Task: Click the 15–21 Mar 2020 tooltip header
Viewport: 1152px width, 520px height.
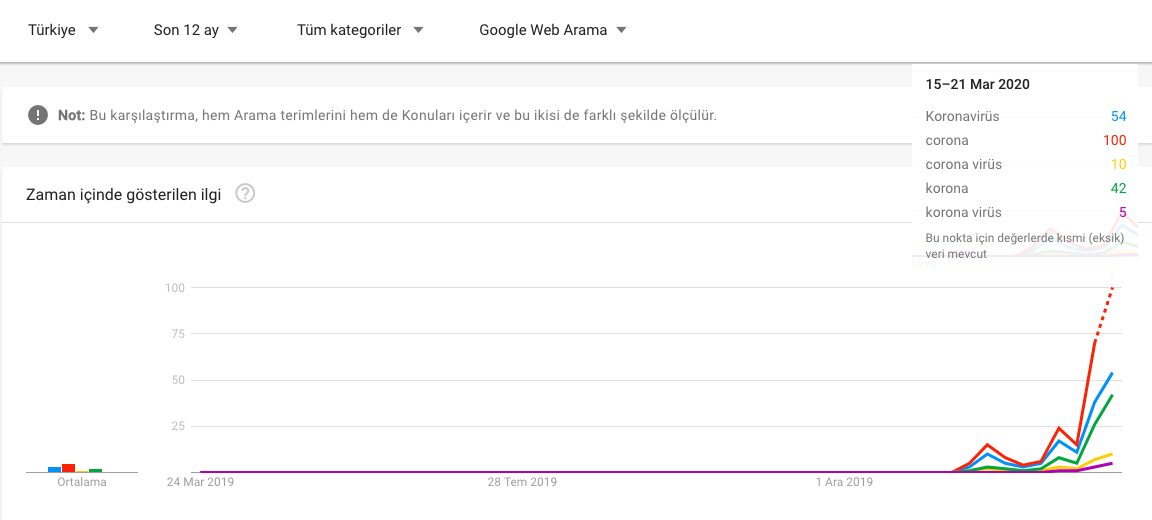Action: click(977, 84)
